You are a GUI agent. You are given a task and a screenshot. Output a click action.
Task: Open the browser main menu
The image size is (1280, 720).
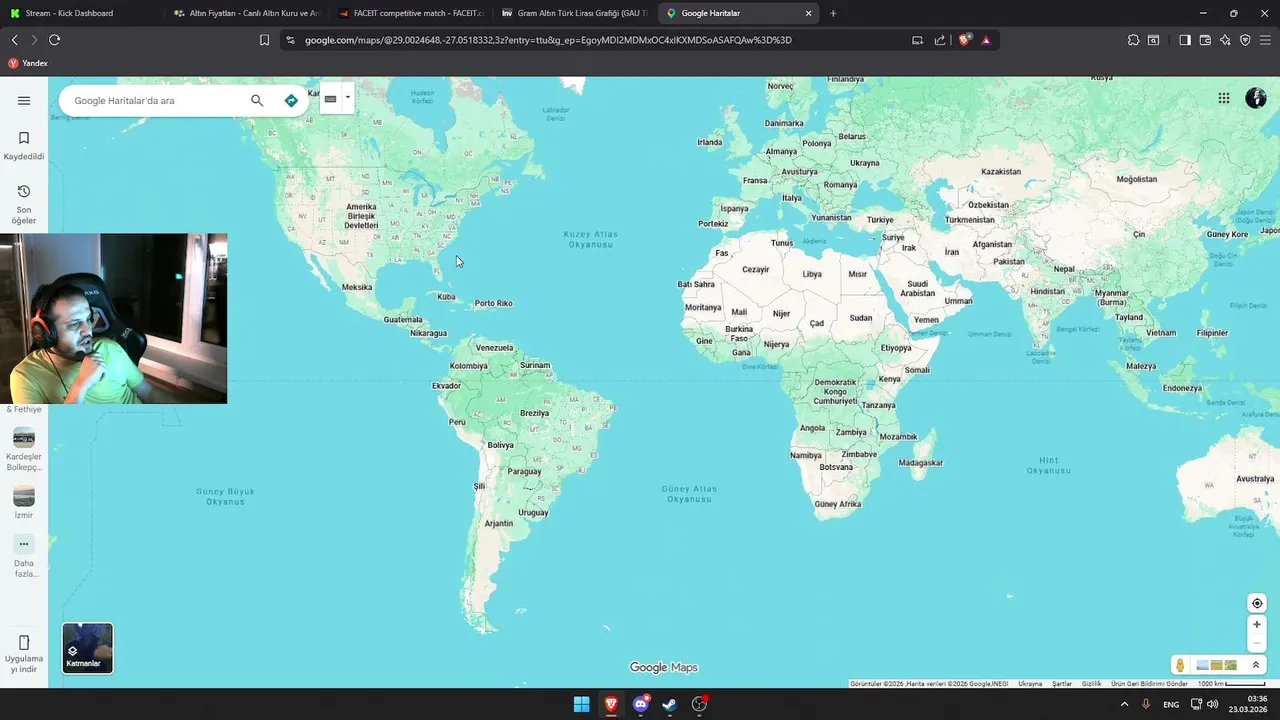[1265, 40]
